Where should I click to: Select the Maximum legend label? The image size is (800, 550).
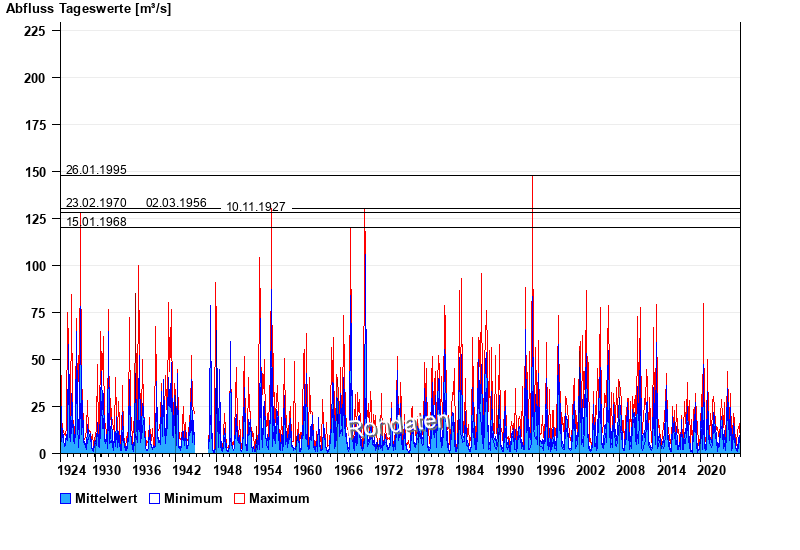click(279, 498)
